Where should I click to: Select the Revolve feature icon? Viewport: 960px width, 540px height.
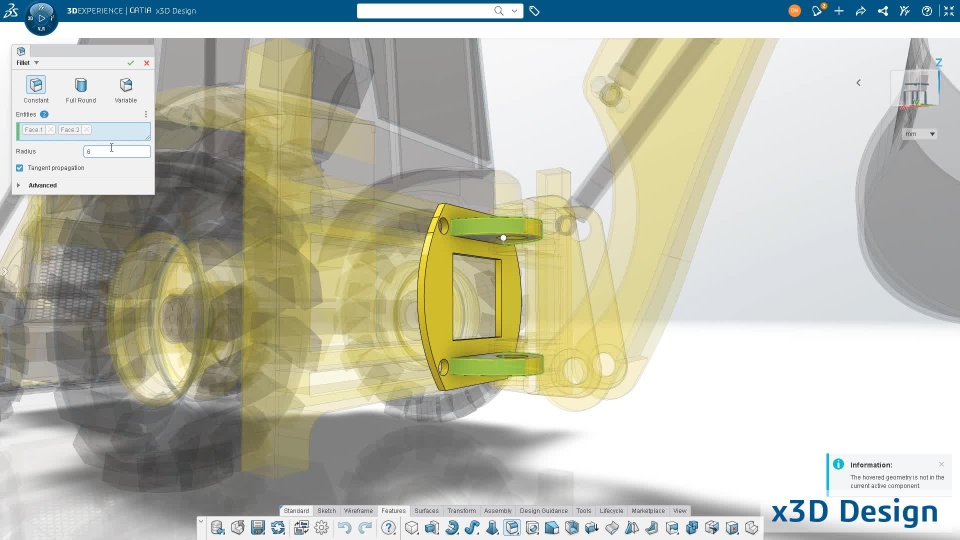[452, 528]
